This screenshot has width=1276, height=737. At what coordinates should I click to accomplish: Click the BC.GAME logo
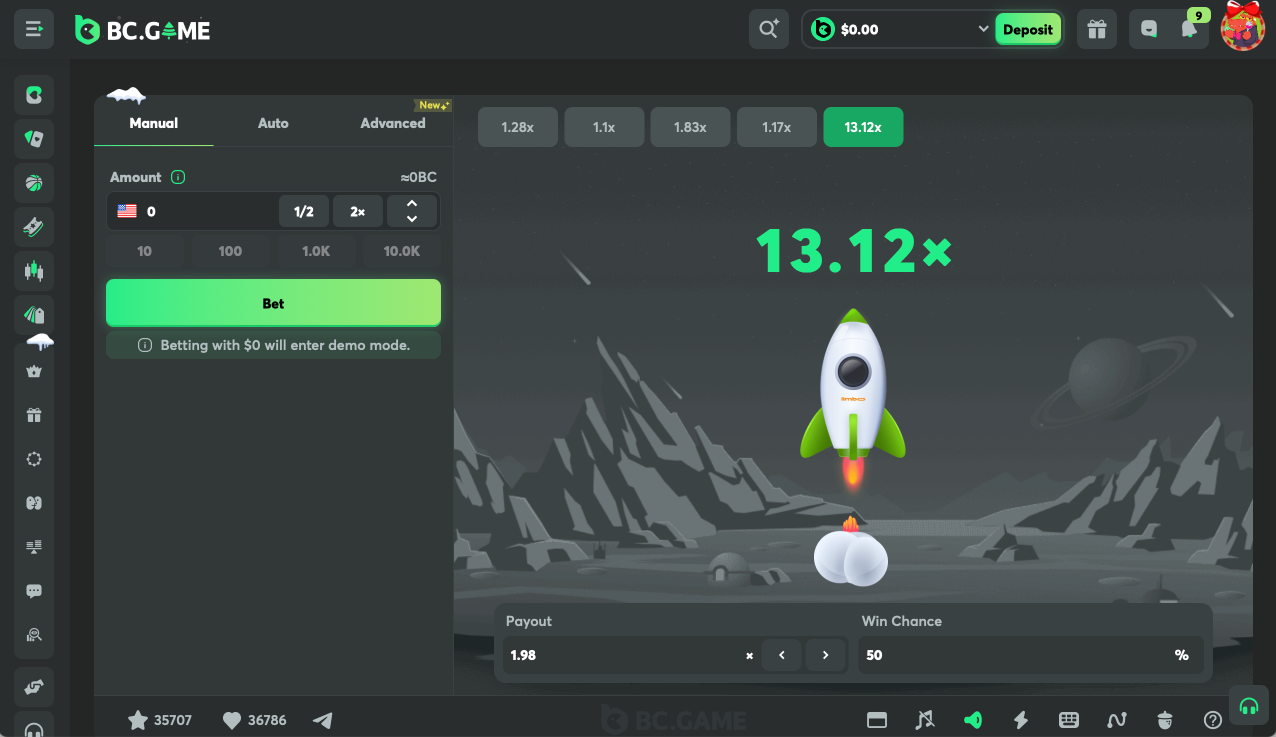click(143, 30)
